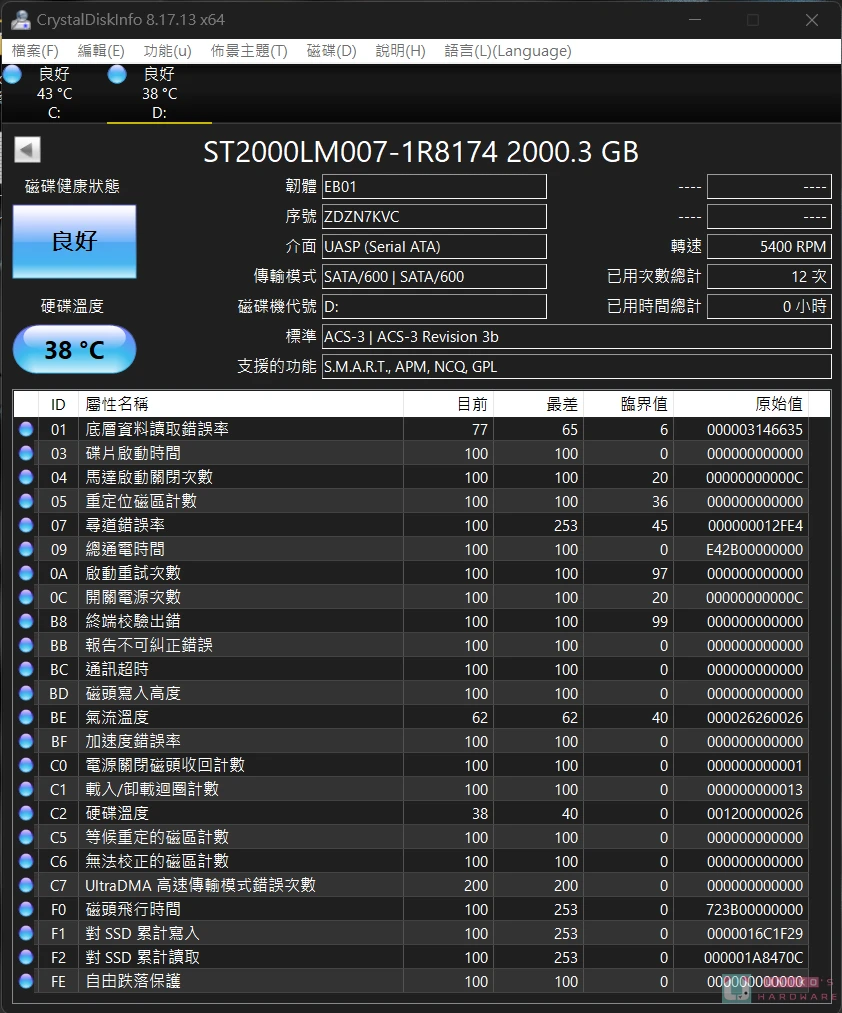
Task: Click raw value E42B00000000
Action: [755, 550]
